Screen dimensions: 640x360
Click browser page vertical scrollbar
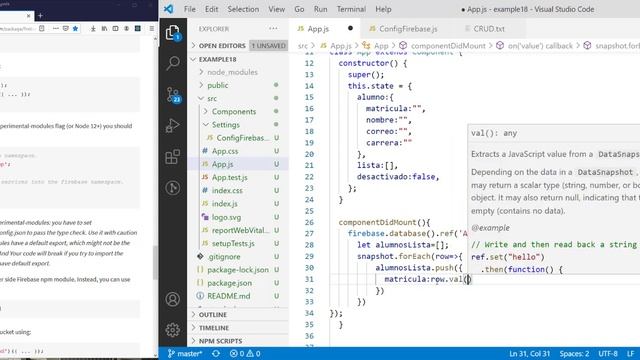click(x=155, y=263)
